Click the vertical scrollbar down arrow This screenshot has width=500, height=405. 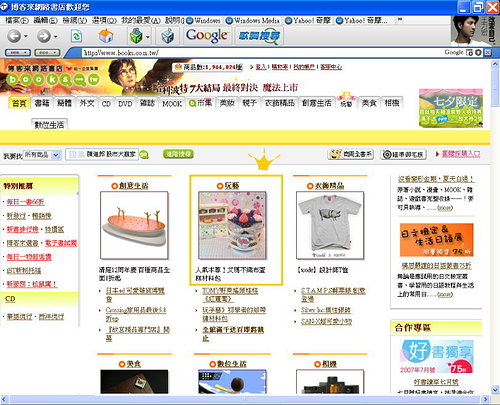coord(495,389)
